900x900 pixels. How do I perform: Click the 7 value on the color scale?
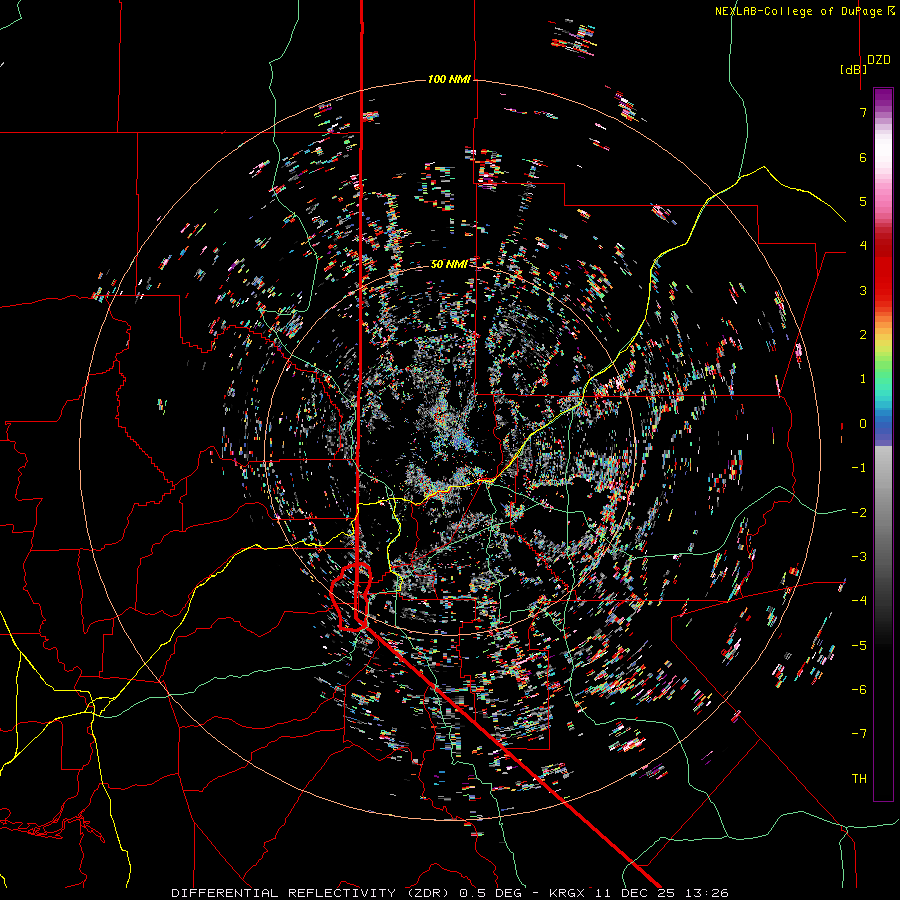click(x=863, y=112)
